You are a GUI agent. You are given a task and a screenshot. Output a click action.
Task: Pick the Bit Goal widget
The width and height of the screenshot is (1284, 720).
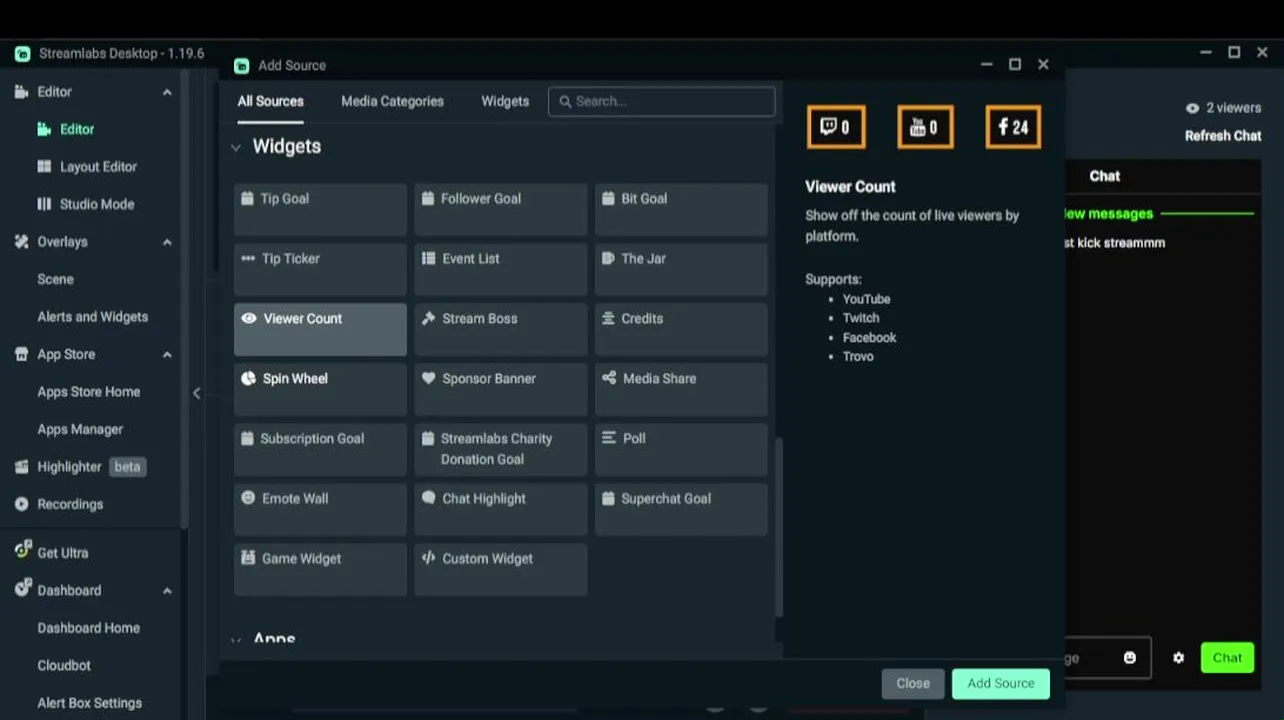(x=681, y=209)
